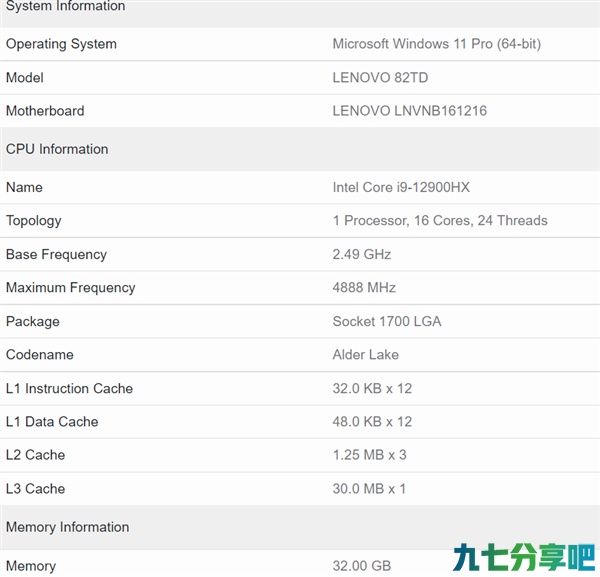The width and height of the screenshot is (600, 577).
Task: Select the 'Alder Lake' codename value
Action: [x=365, y=355]
